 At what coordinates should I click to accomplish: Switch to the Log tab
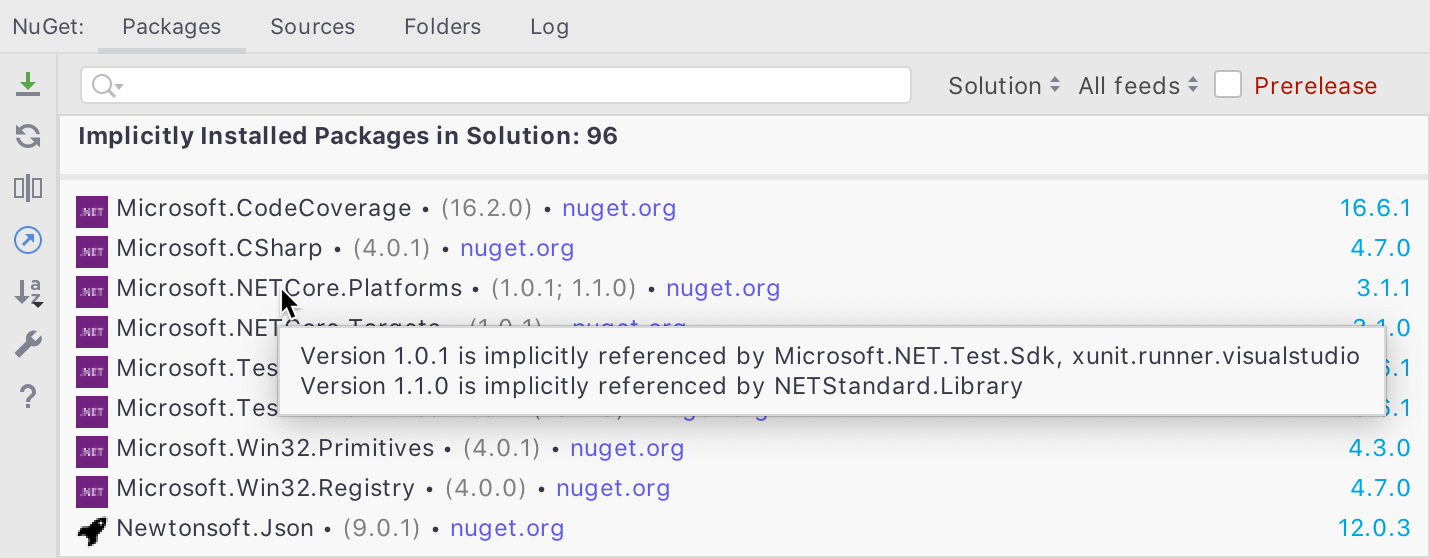click(x=550, y=27)
